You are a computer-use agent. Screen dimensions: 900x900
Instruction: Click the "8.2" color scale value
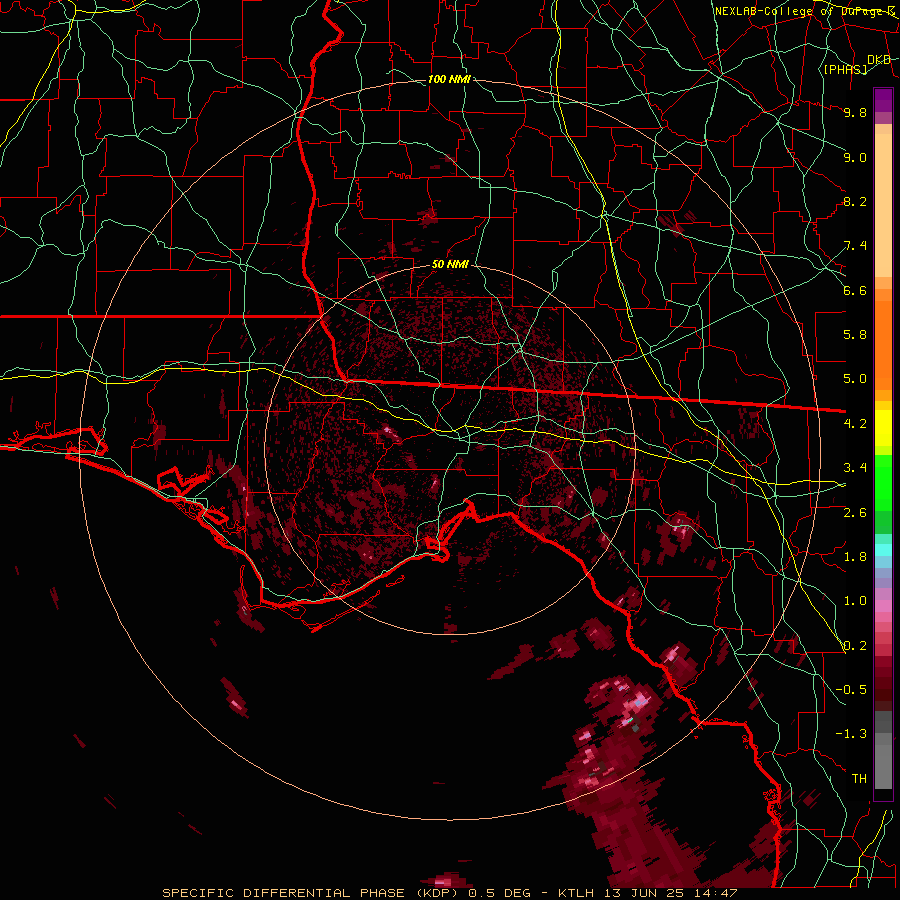[855, 201]
